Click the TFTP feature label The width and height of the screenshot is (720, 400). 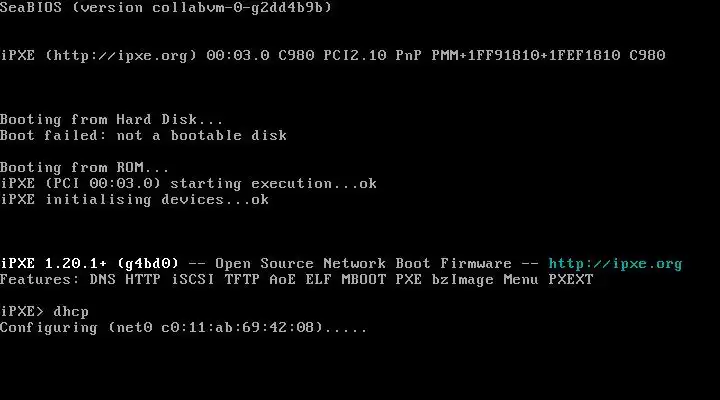coord(242,279)
